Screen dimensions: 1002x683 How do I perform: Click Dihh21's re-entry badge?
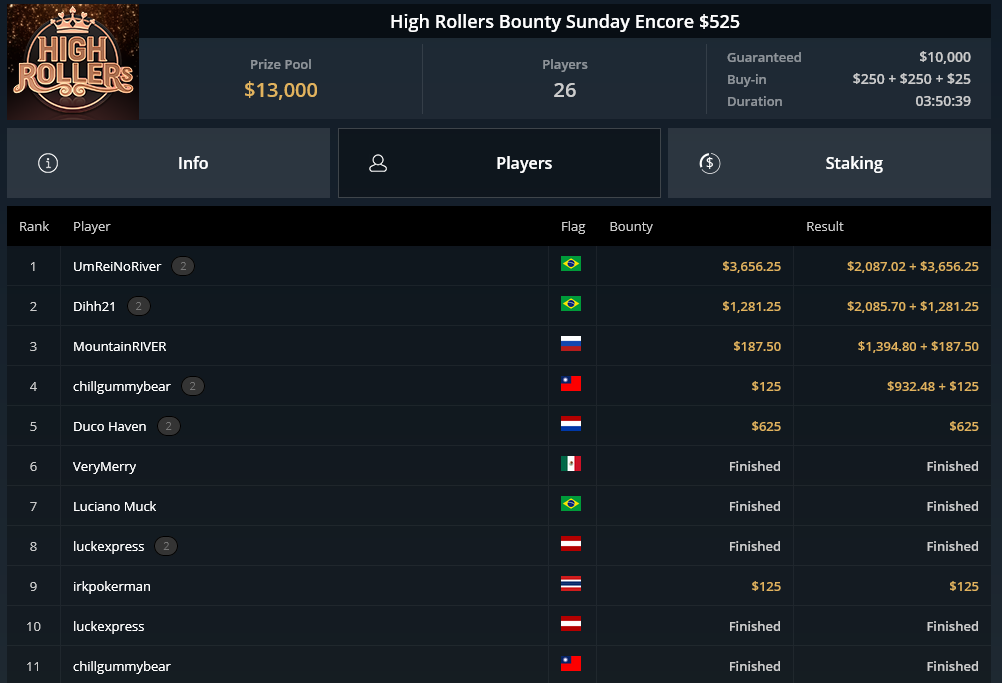tap(139, 307)
